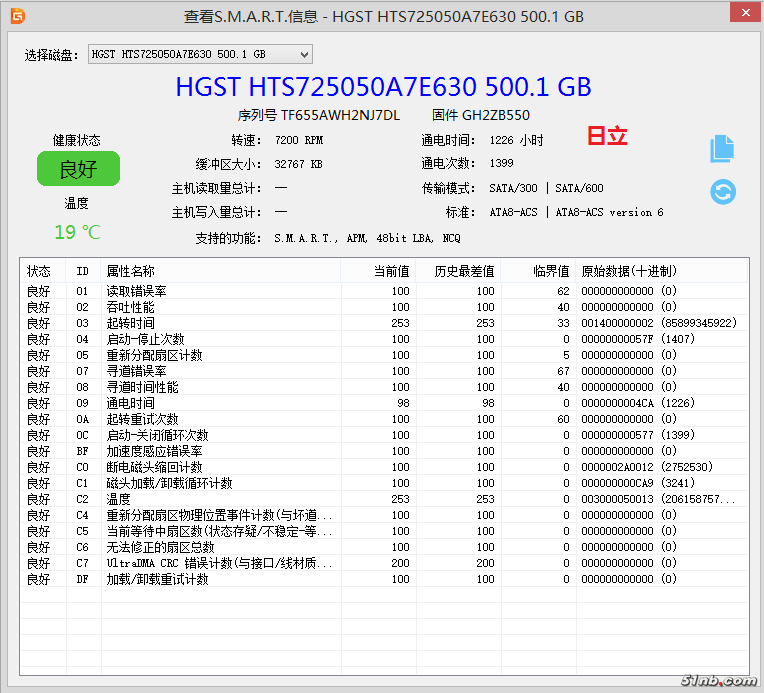Click the red 日立 brand logo
Image resolution: width=764 pixels, height=693 pixels.
(607, 137)
